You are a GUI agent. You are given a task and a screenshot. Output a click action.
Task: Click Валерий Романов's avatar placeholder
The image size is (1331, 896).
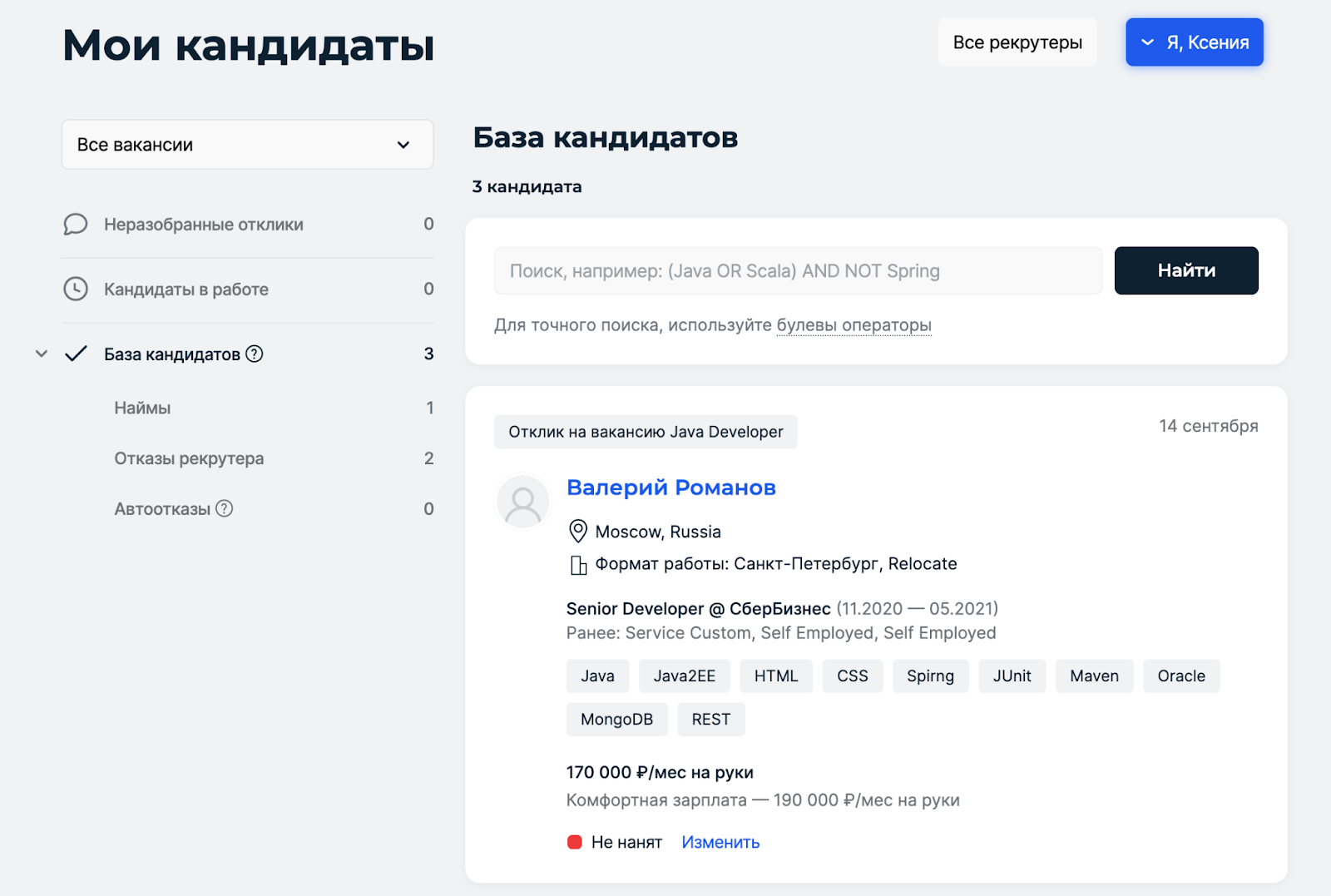click(522, 502)
